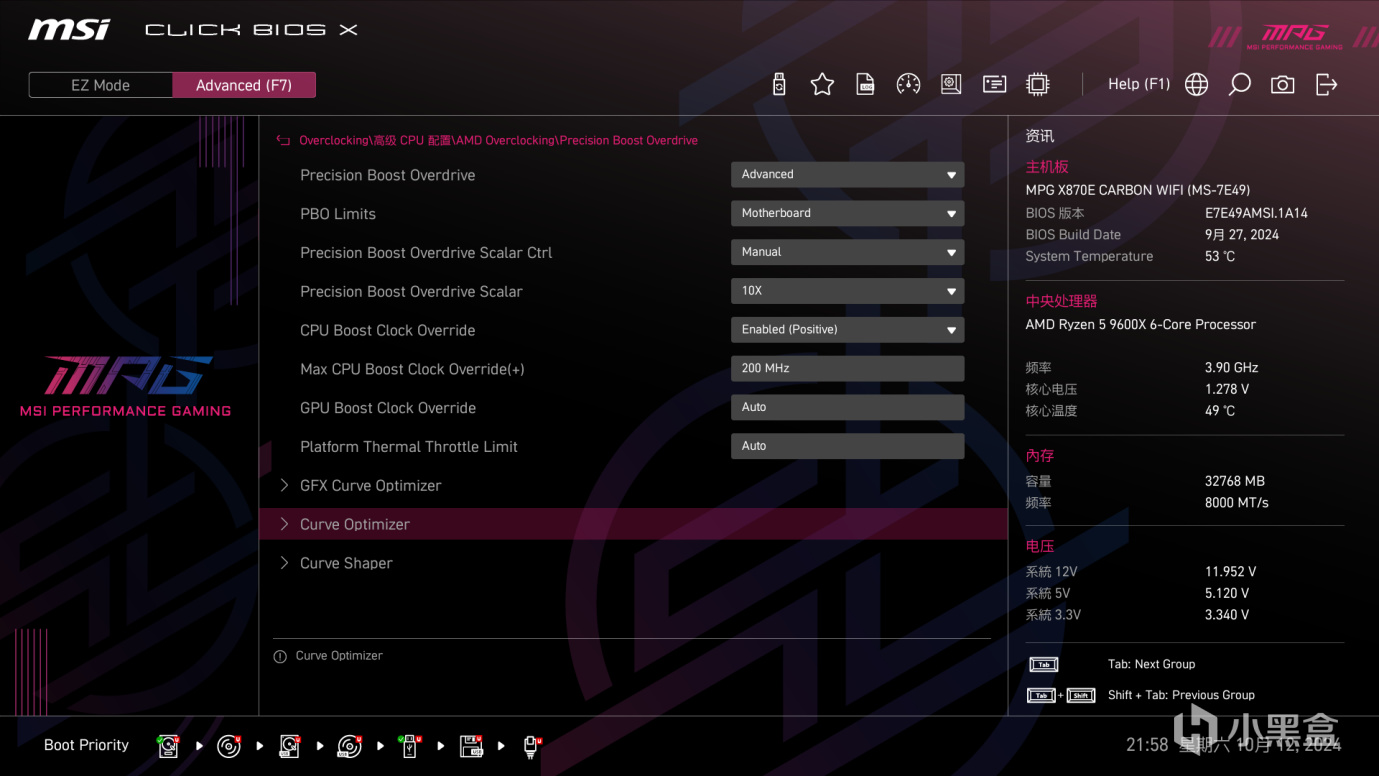Click the memory capacity 32768 MB value

point(1235,481)
